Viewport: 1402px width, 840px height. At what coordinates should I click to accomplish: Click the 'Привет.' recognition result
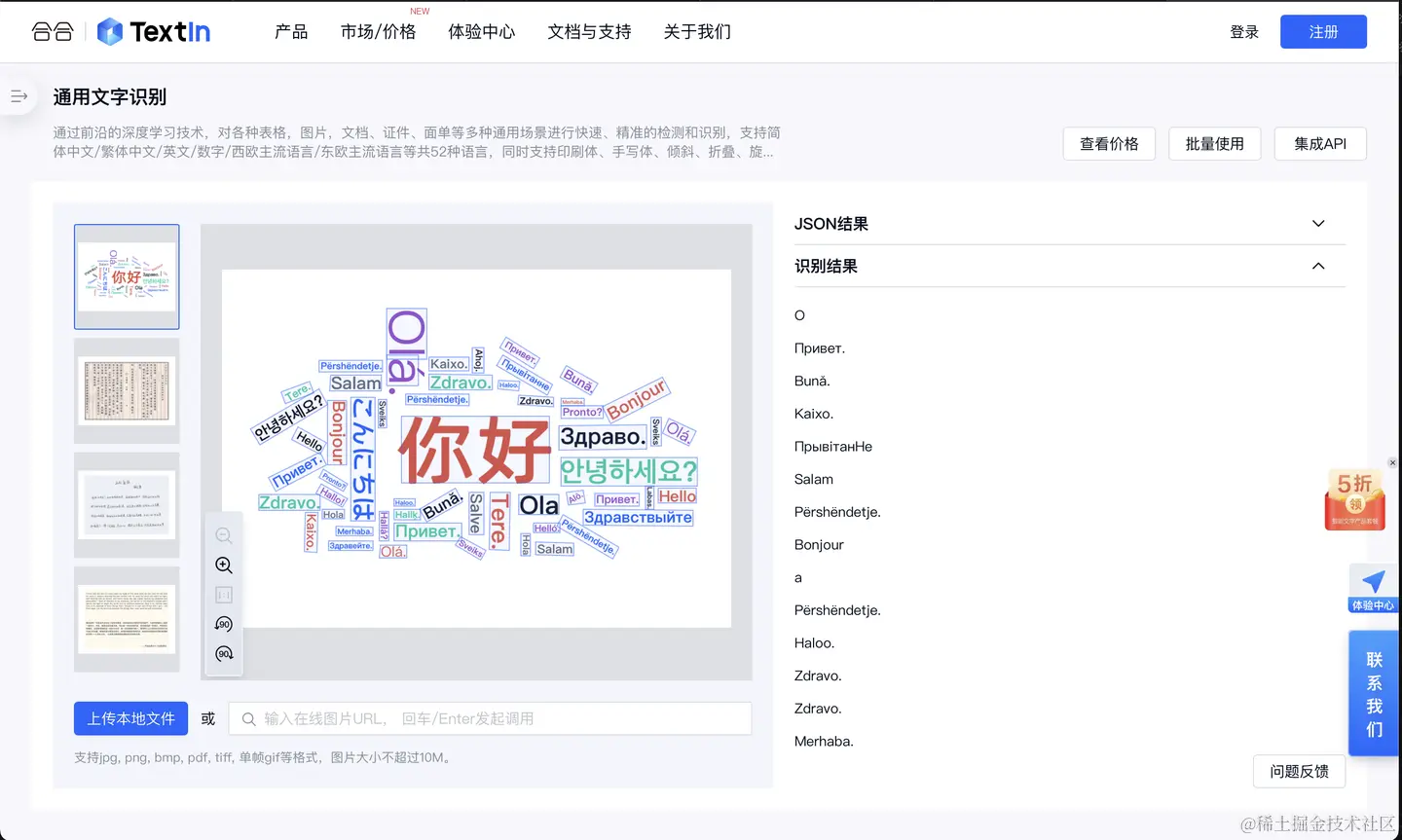pos(820,348)
